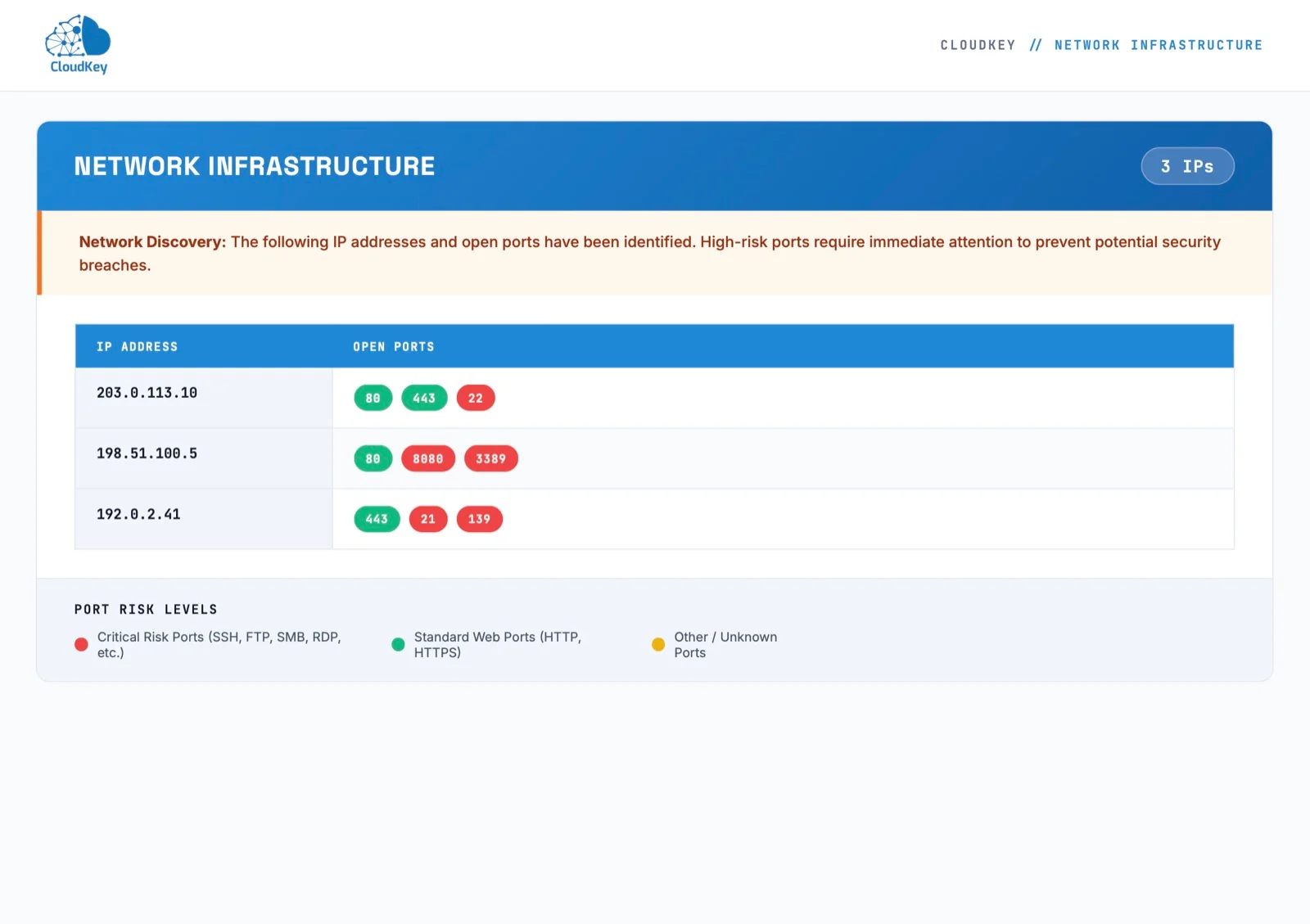Click the red port 21 badge
This screenshot has width=1310, height=924.
[x=428, y=519]
